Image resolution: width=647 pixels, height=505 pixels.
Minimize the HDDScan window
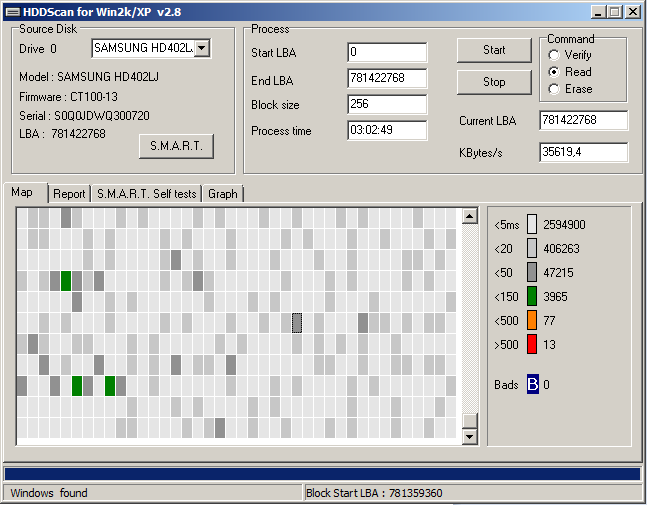(598, 12)
